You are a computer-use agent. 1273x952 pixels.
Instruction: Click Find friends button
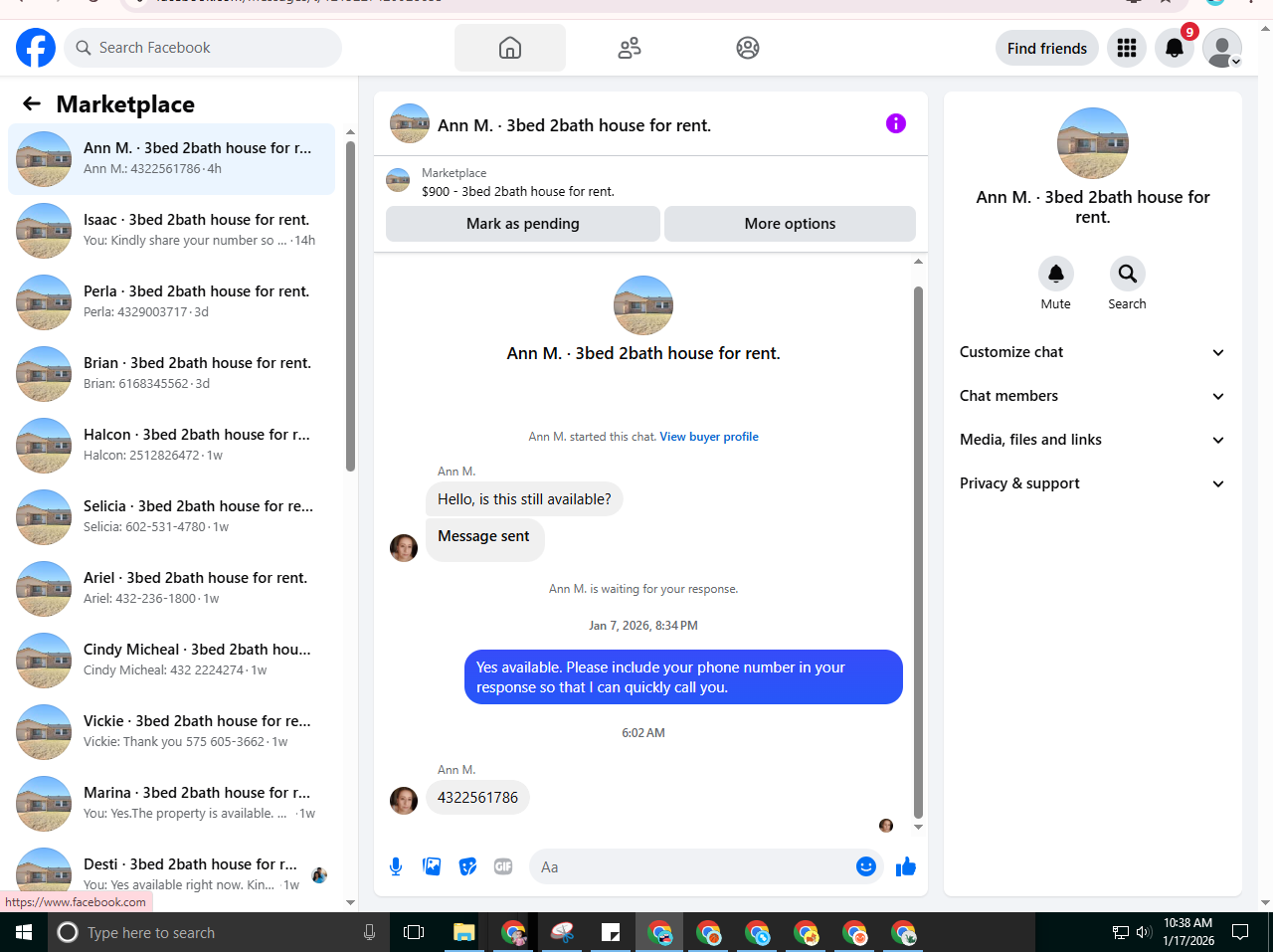[x=1047, y=48]
